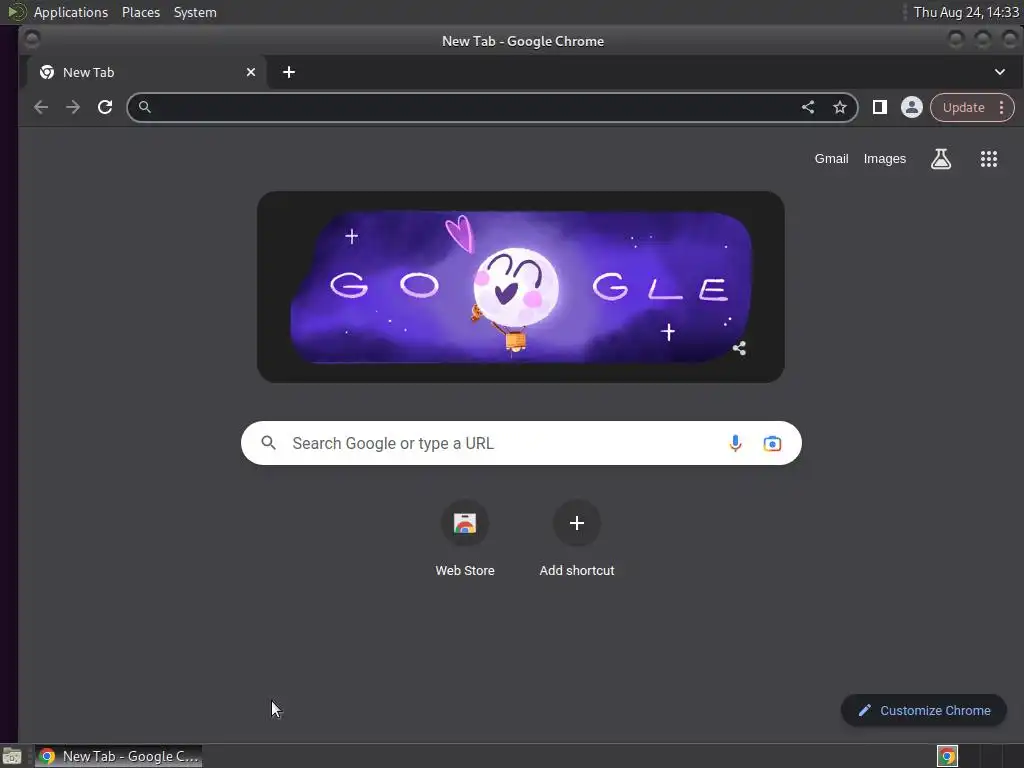This screenshot has height=768, width=1024.
Task: Open the profile avatar menu
Action: point(912,107)
